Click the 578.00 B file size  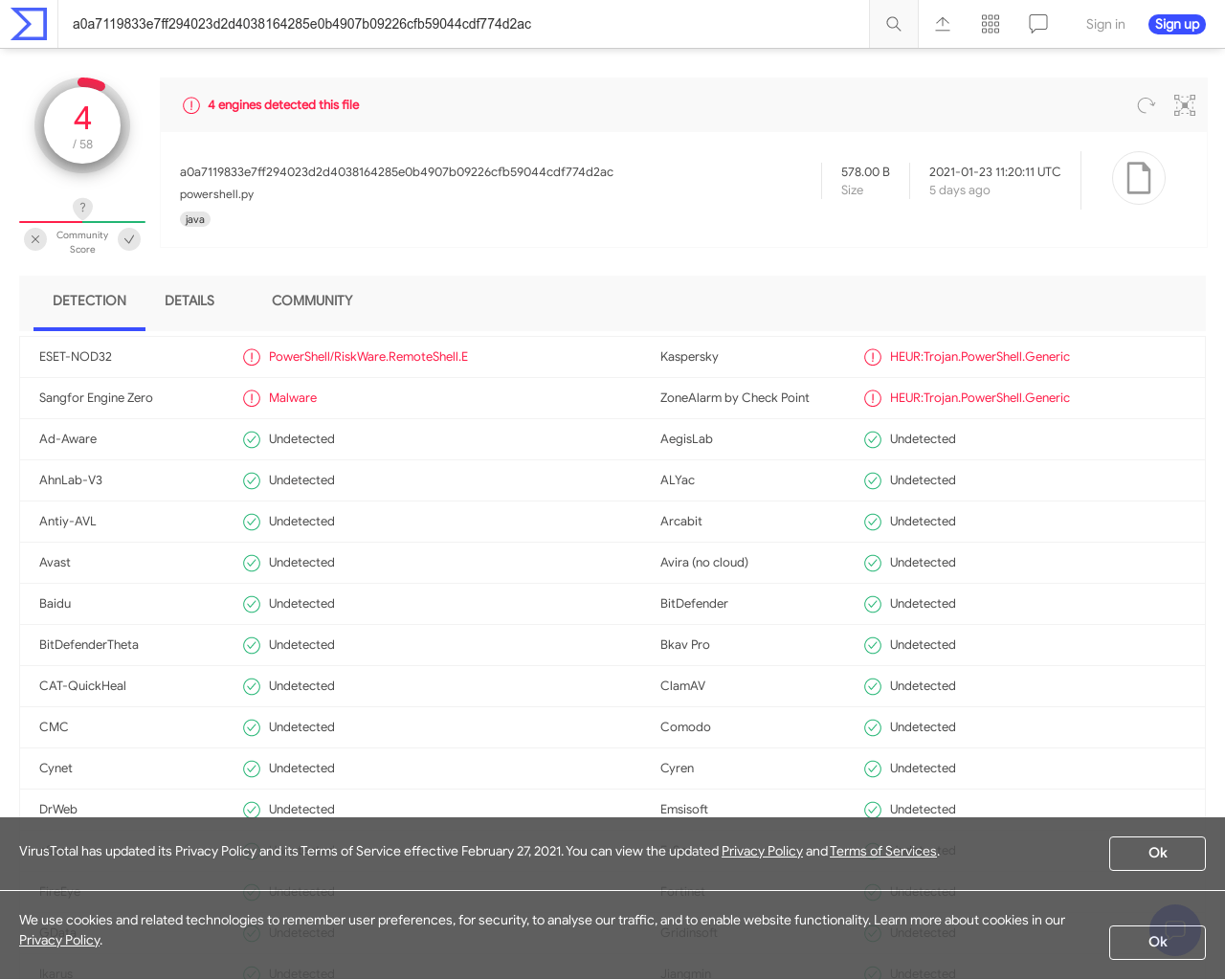[x=865, y=172]
